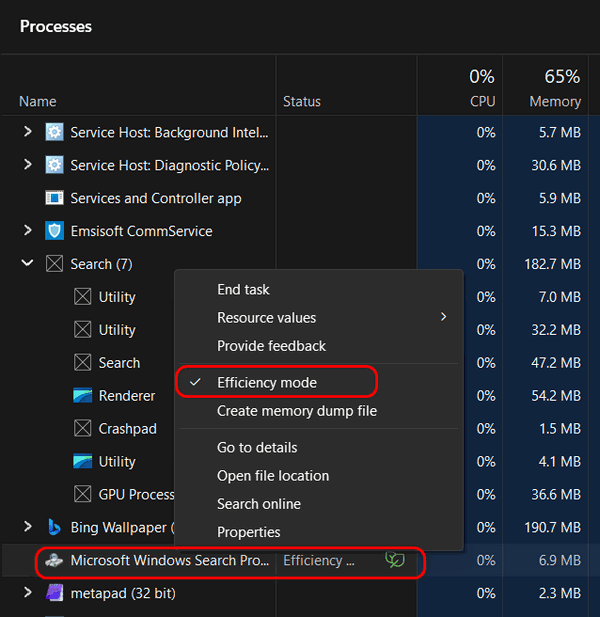This screenshot has height=617, width=600.
Task: Click the 190.7 MB memory value
Action: coord(552,527)
